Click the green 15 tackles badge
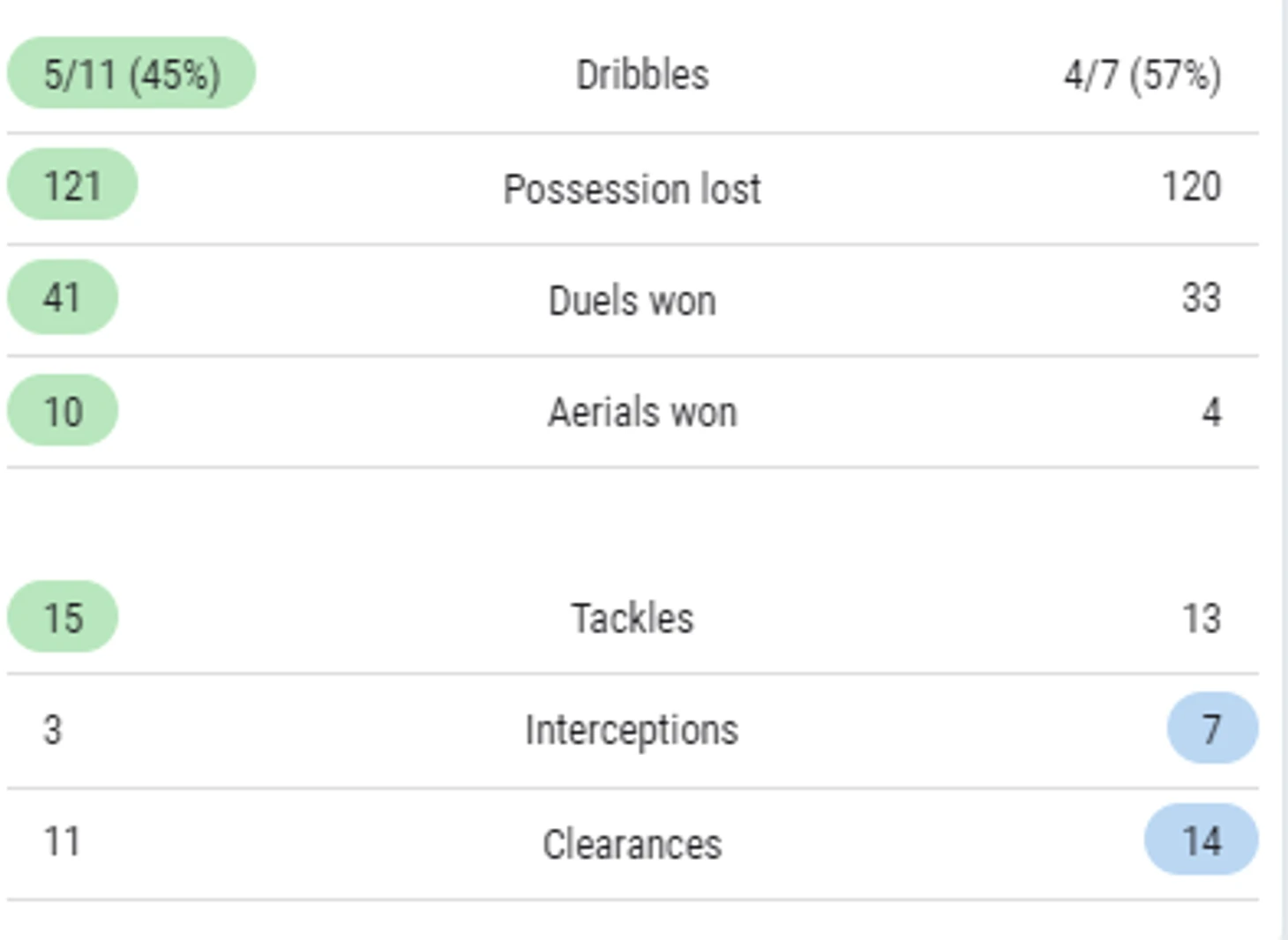 click(x=63, y=616)
